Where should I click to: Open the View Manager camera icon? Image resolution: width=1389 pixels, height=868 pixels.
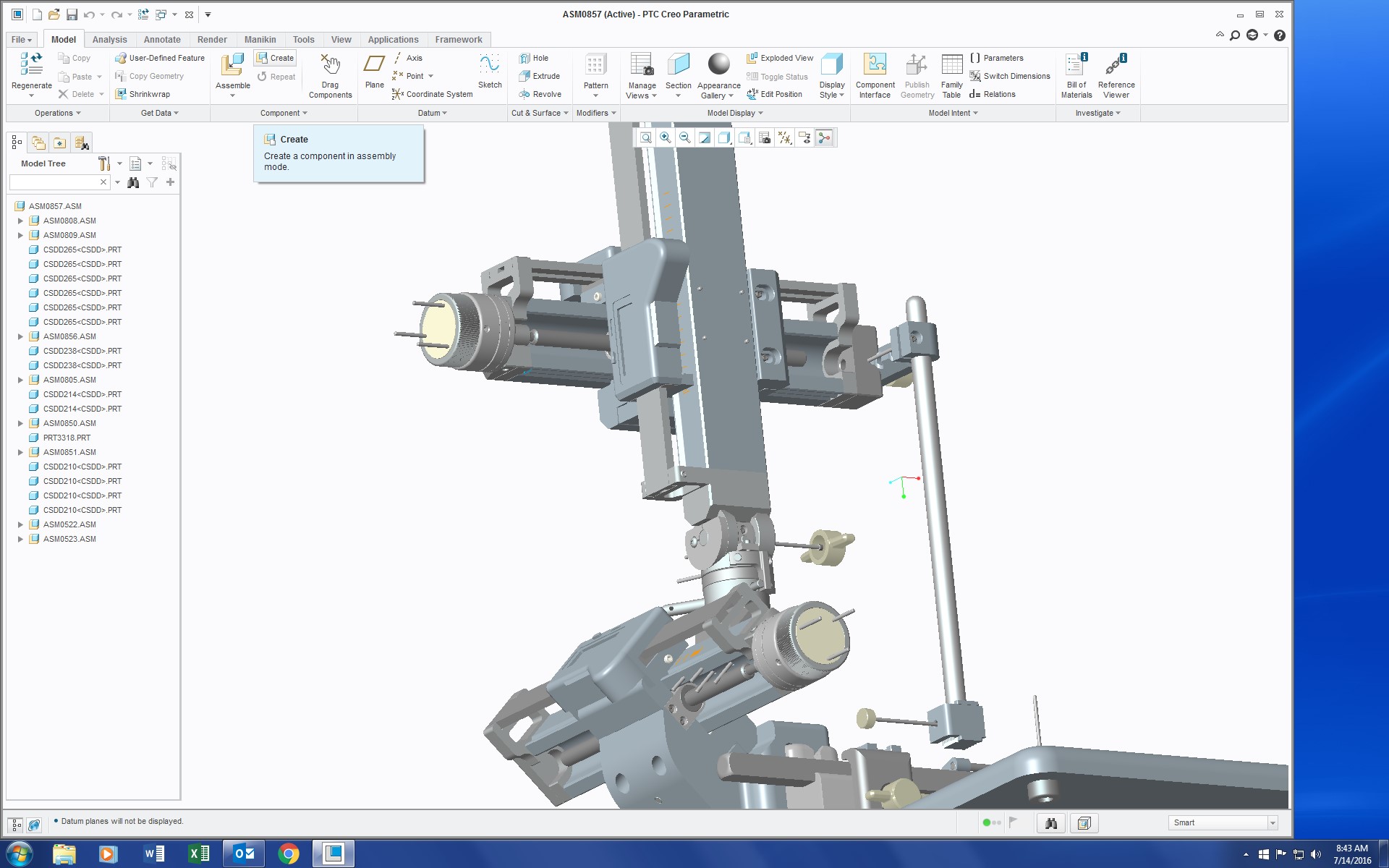765,137
